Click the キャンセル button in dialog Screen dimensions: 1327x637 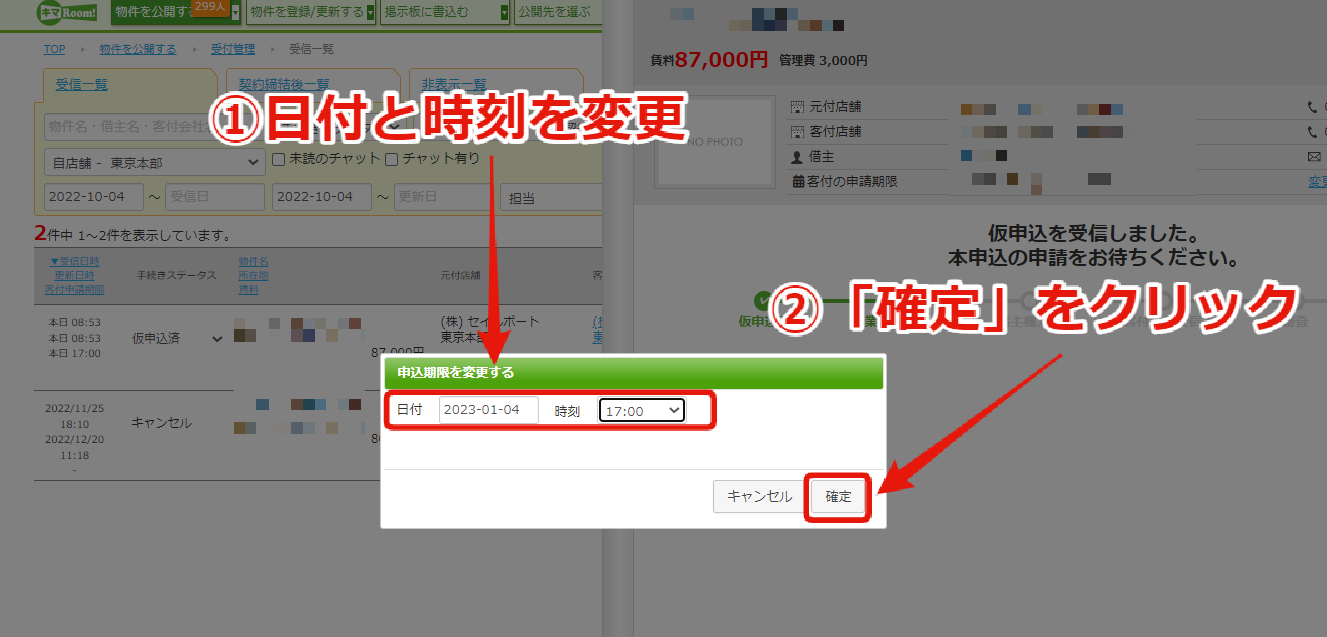tap(759, 497)
